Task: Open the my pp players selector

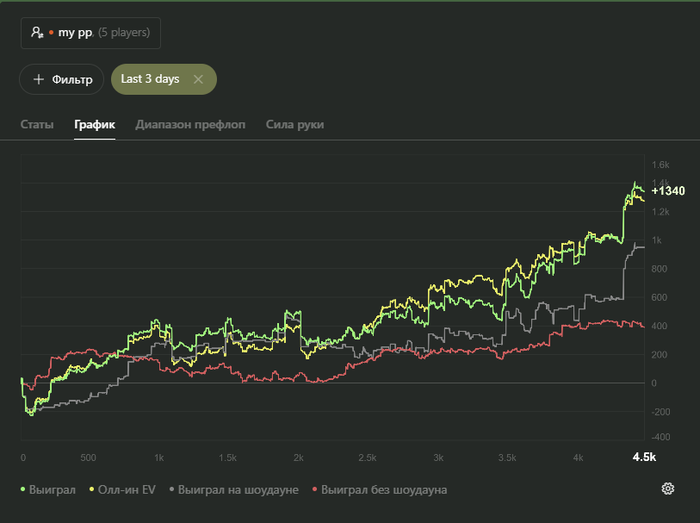Action: click(91, 33)
